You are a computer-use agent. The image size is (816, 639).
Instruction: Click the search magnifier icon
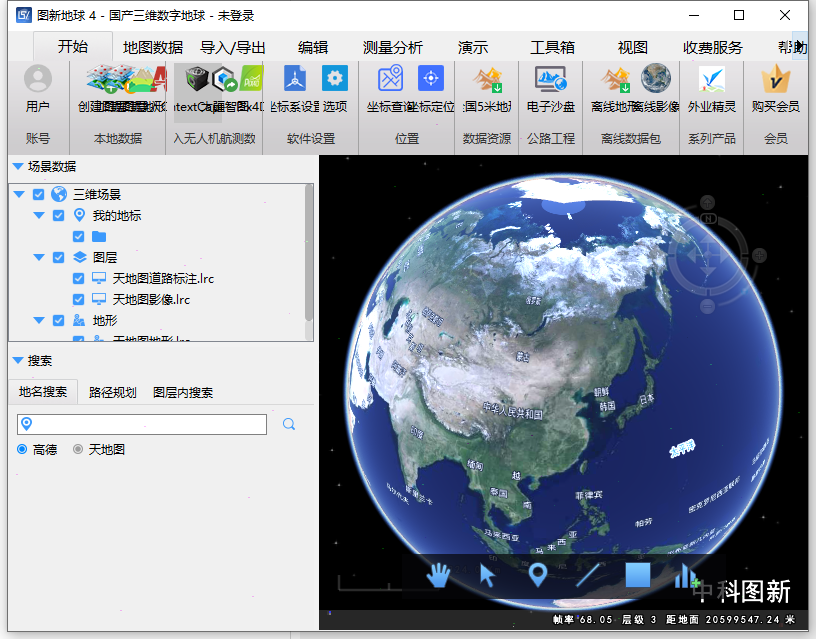click(289, 424)
